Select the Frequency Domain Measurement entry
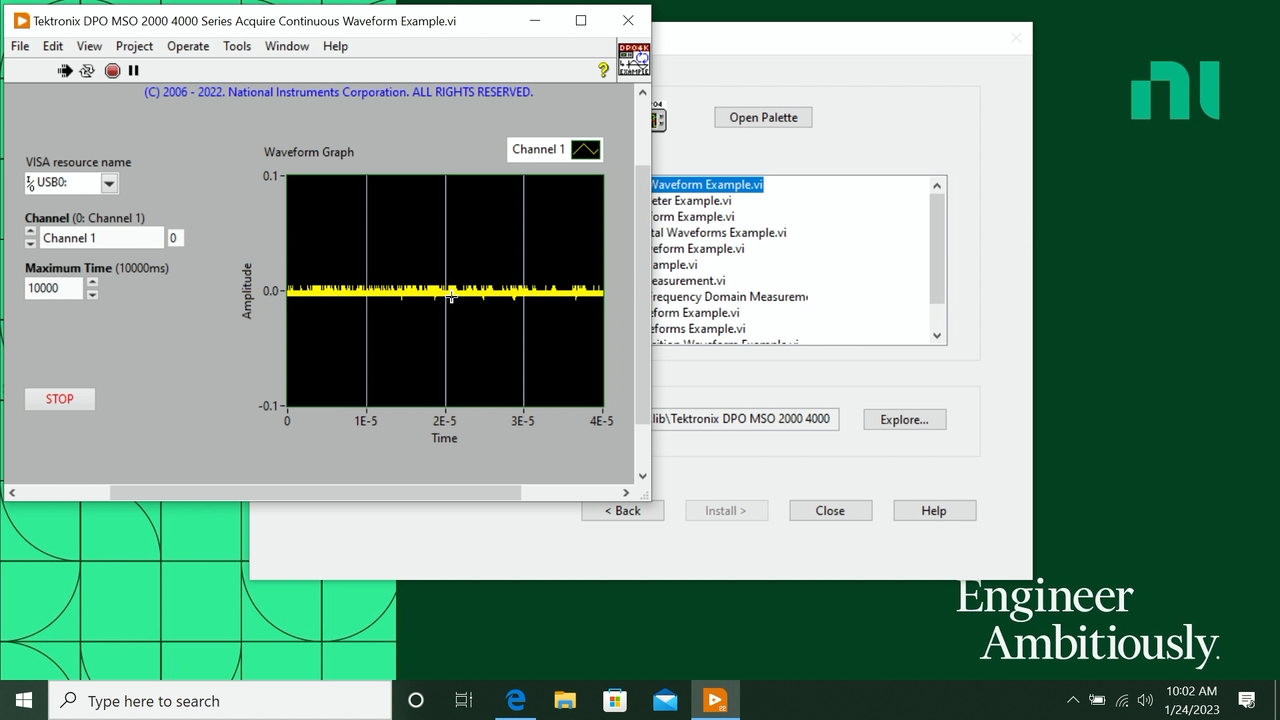1280x720 pixels. coord(729,297)
